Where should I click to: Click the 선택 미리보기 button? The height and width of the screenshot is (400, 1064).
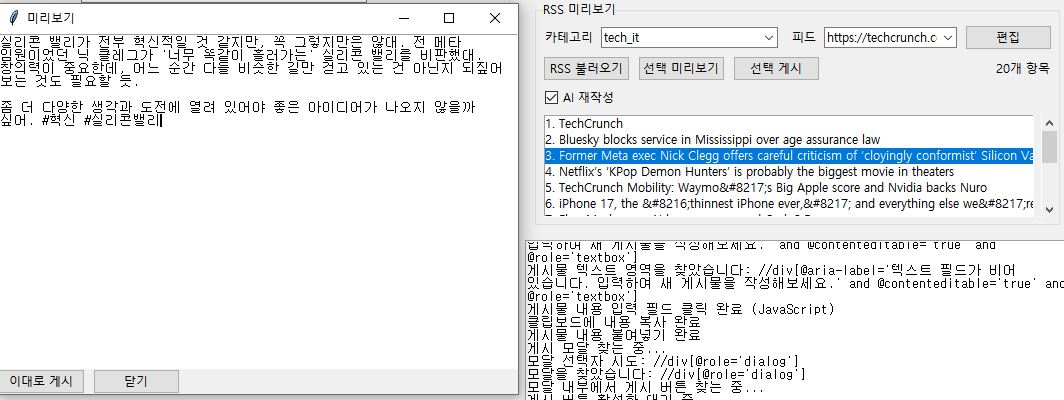click(680, 69)
